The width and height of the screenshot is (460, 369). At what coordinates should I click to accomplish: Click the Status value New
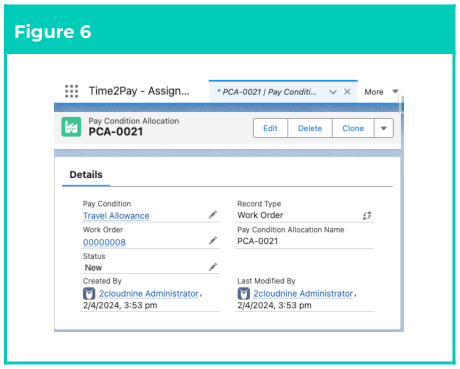point(93,268)
